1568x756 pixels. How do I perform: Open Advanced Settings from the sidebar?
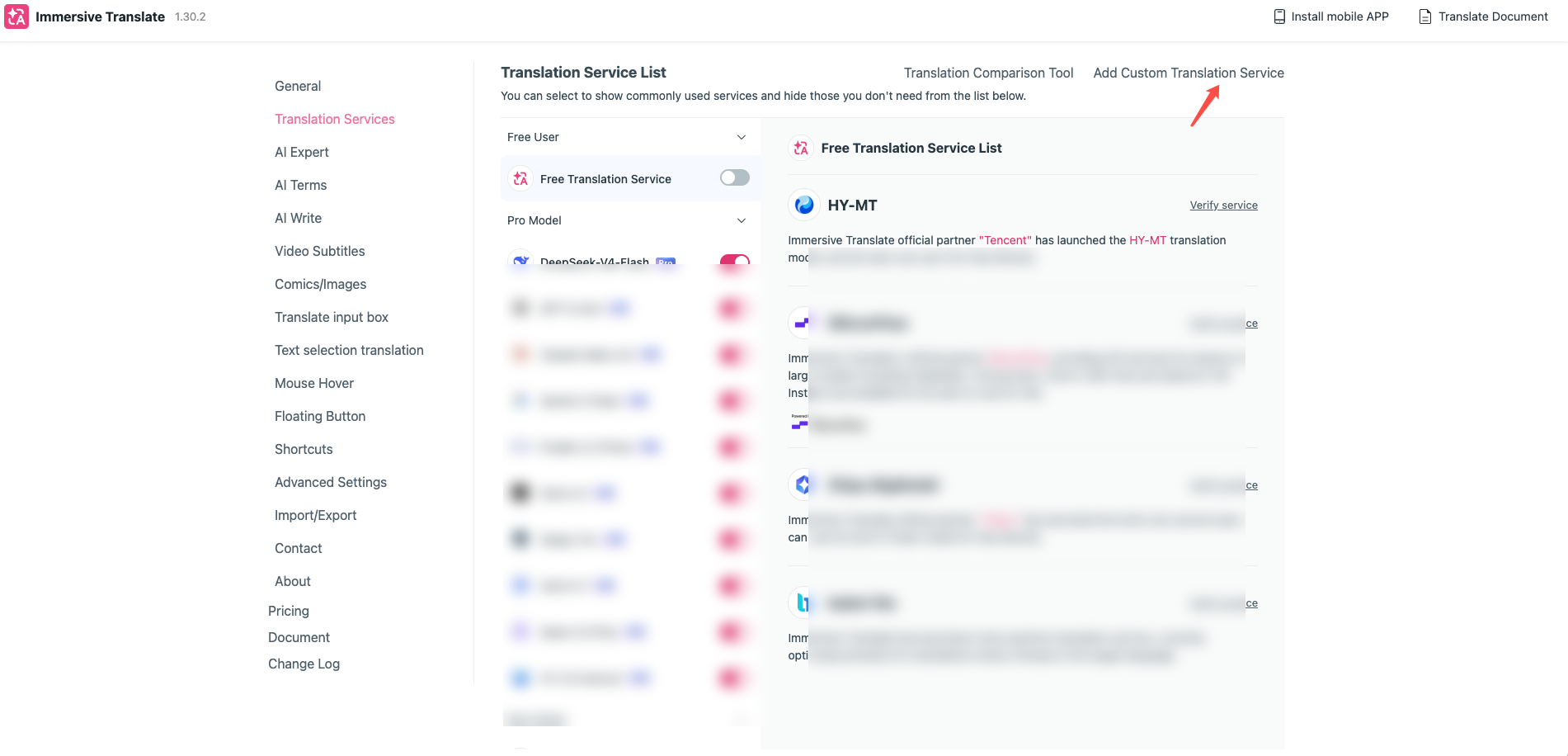331,482
